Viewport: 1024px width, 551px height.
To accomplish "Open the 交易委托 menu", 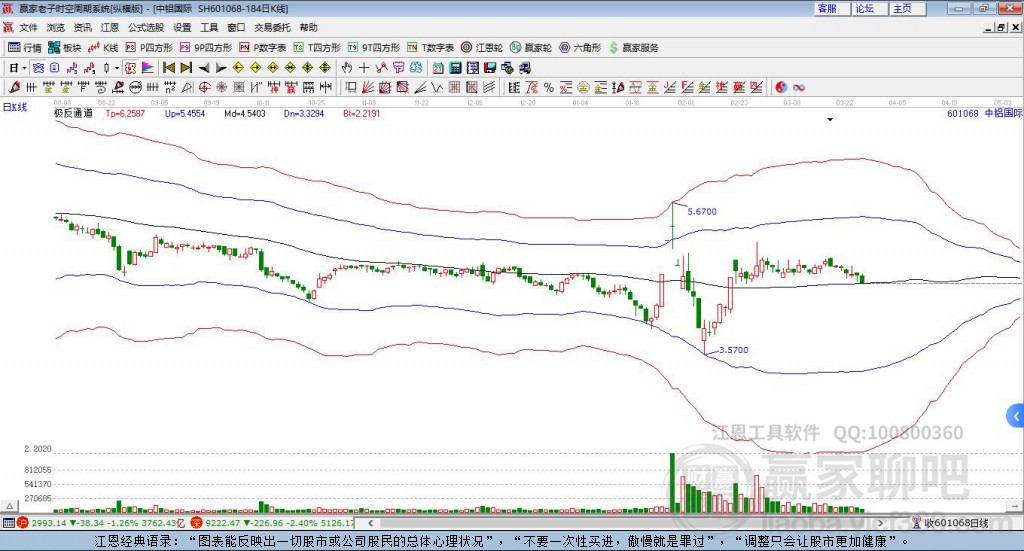I will tap(272, 27).
